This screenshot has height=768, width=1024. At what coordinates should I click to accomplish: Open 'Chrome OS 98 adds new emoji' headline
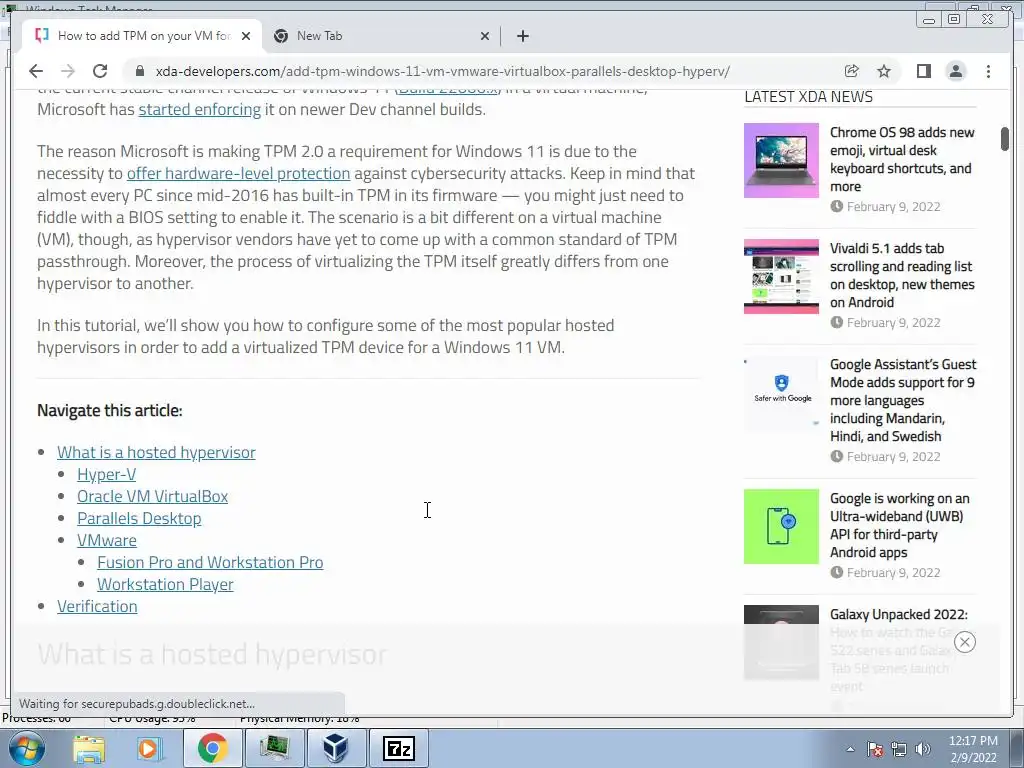[902, 159]
